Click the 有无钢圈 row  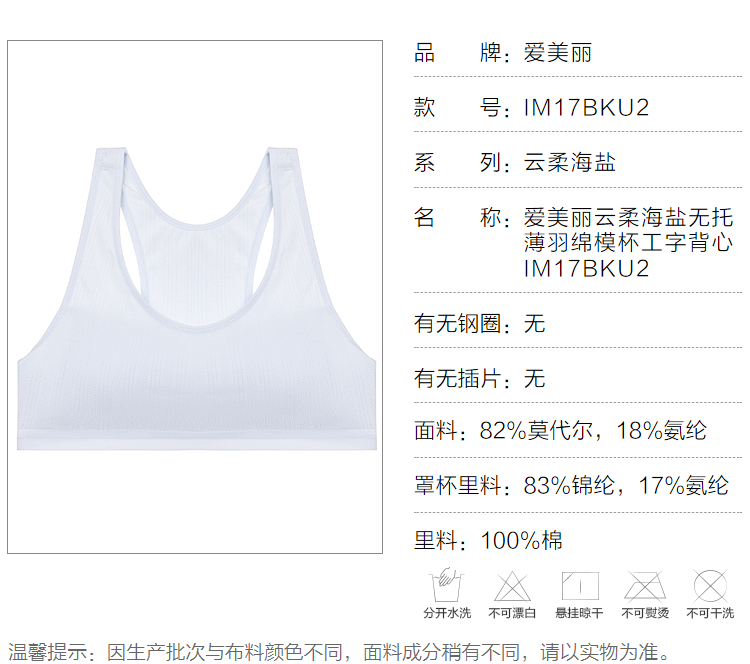click(480, 324)
